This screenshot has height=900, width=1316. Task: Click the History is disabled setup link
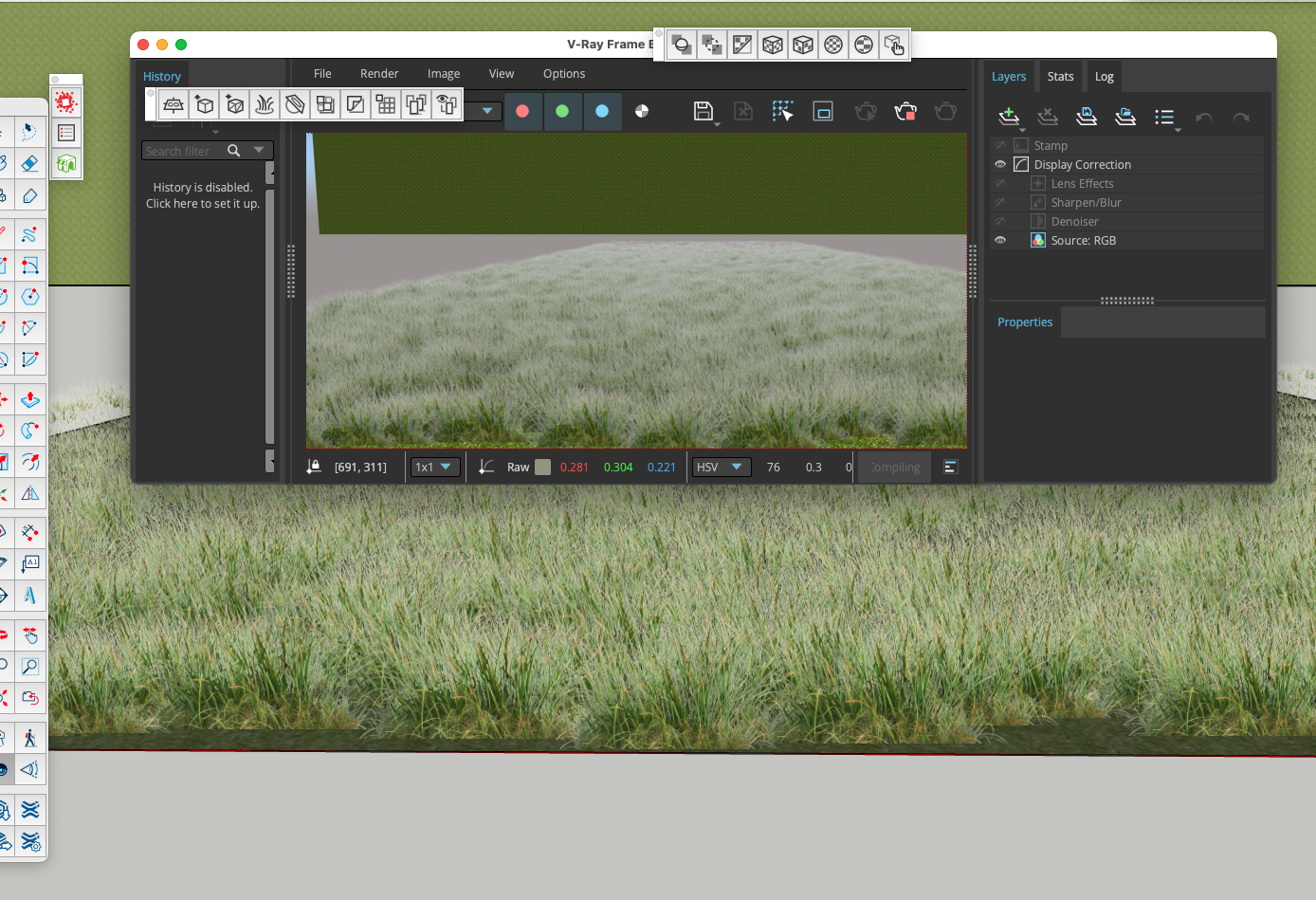tap(203, 195)
